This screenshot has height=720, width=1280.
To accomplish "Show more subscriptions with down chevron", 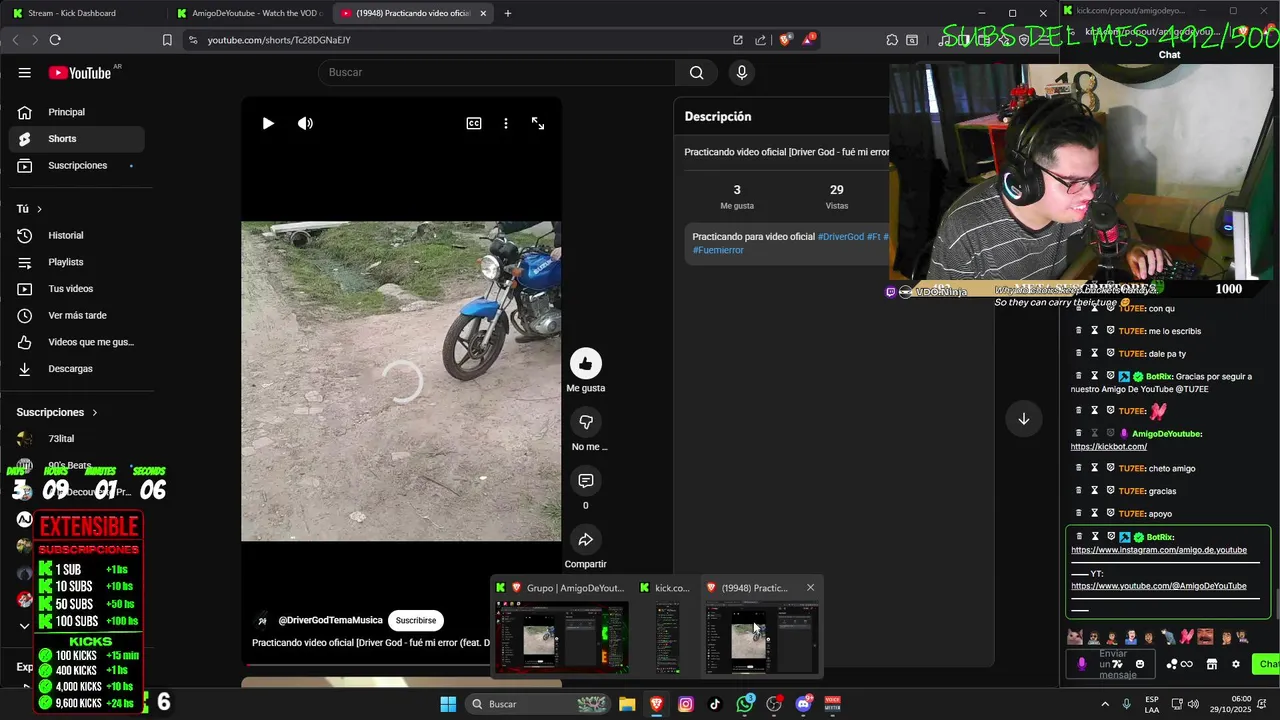I will [25, 626].
